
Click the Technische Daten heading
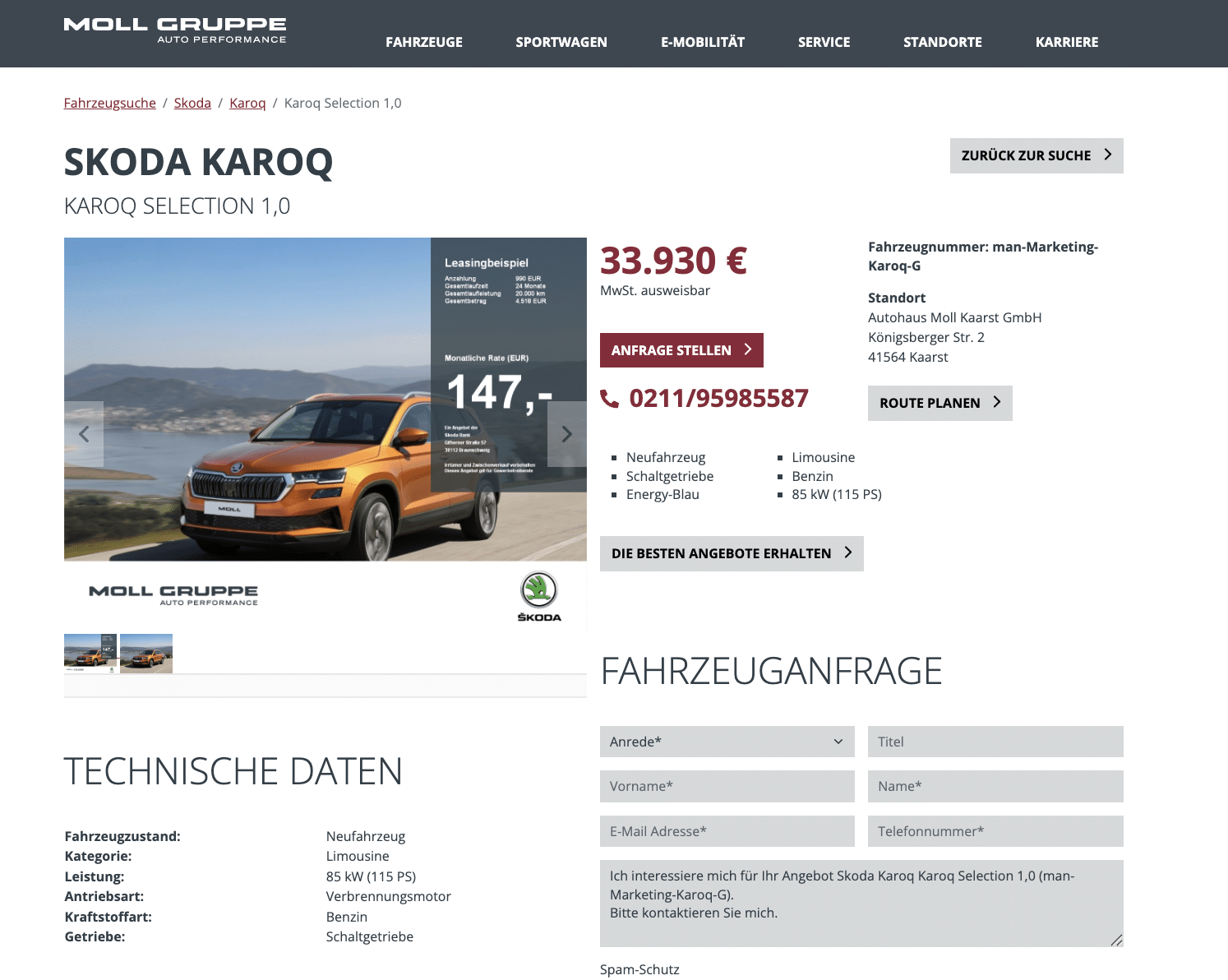(233, 771)
